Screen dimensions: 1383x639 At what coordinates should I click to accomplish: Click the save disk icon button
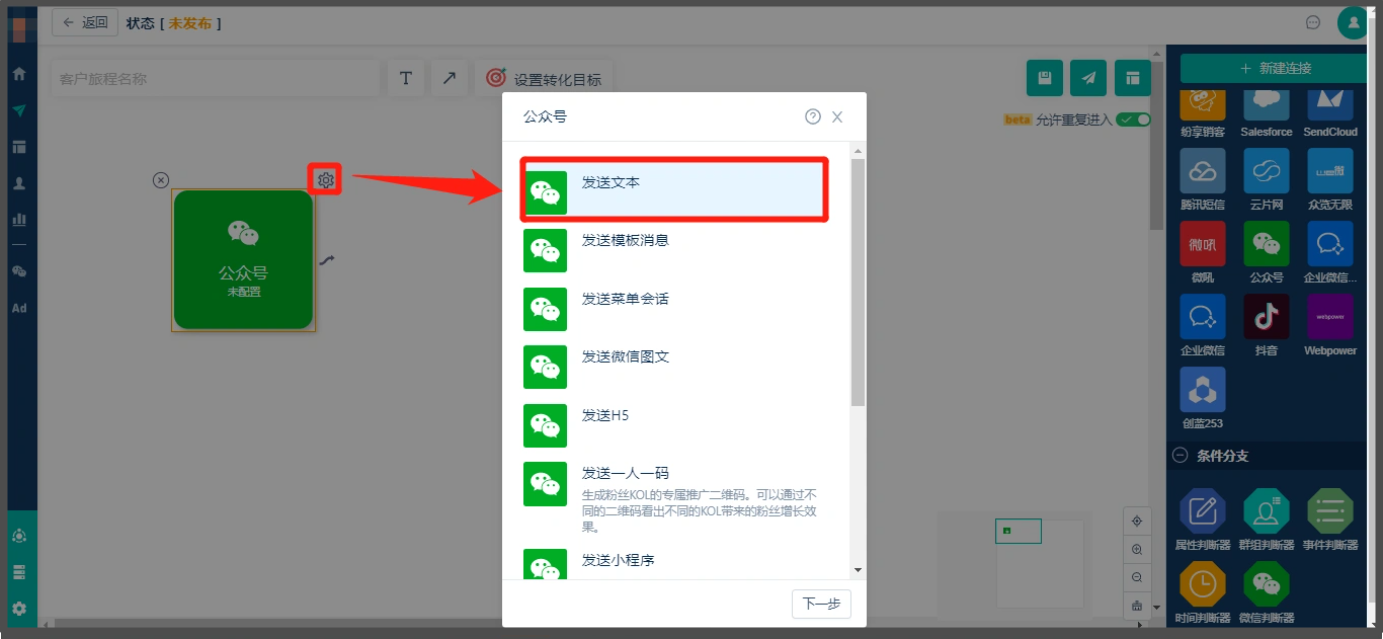1044,78
